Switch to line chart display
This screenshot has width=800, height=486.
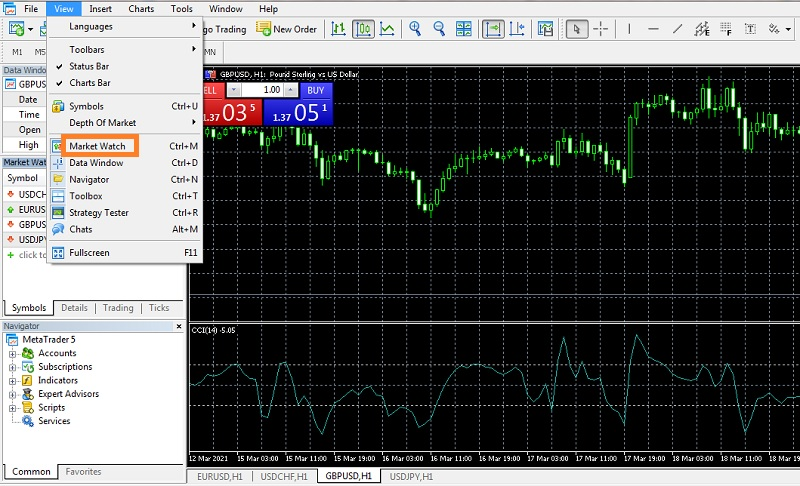tap(387, 29)
